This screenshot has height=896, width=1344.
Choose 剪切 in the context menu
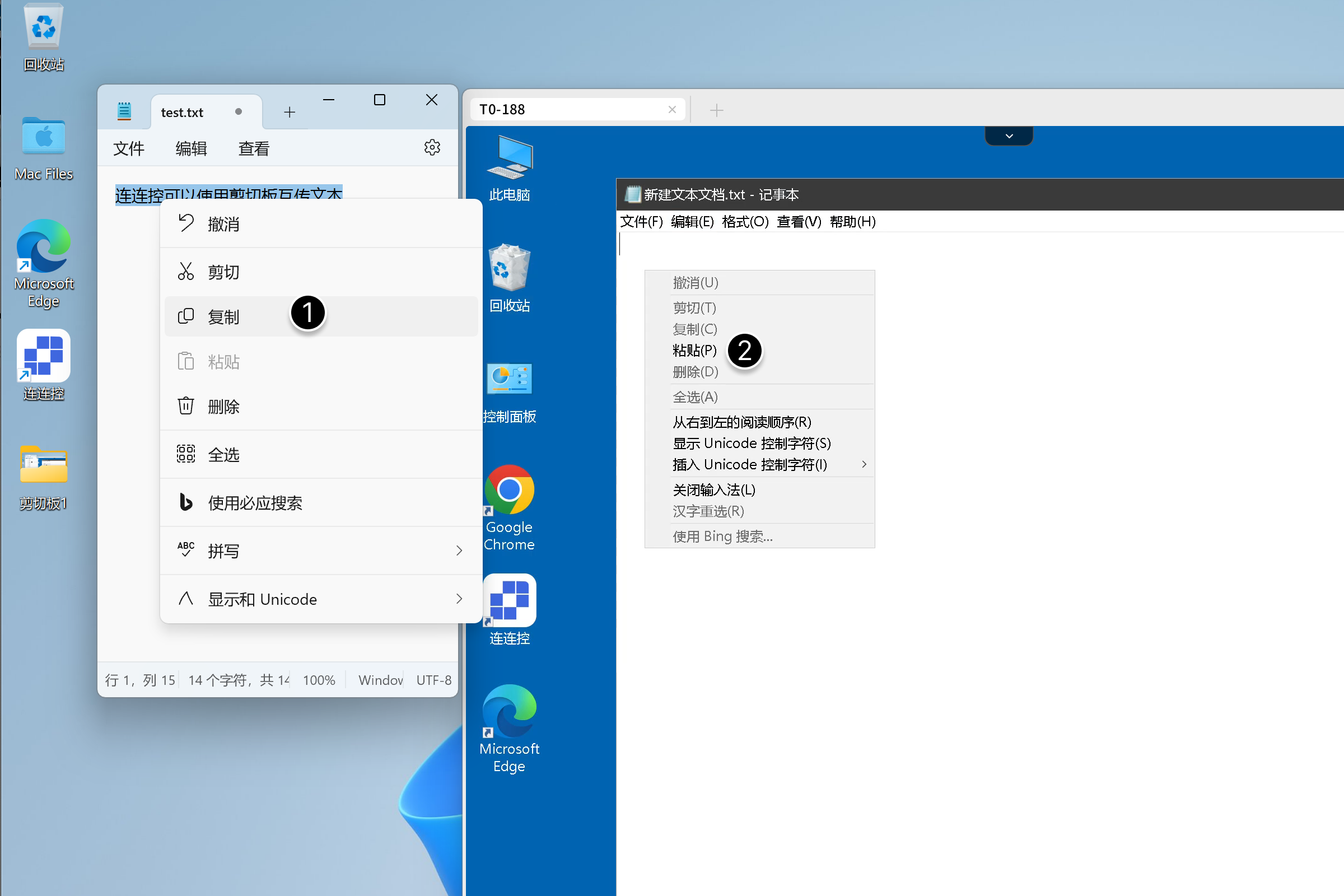click(321, 272)
